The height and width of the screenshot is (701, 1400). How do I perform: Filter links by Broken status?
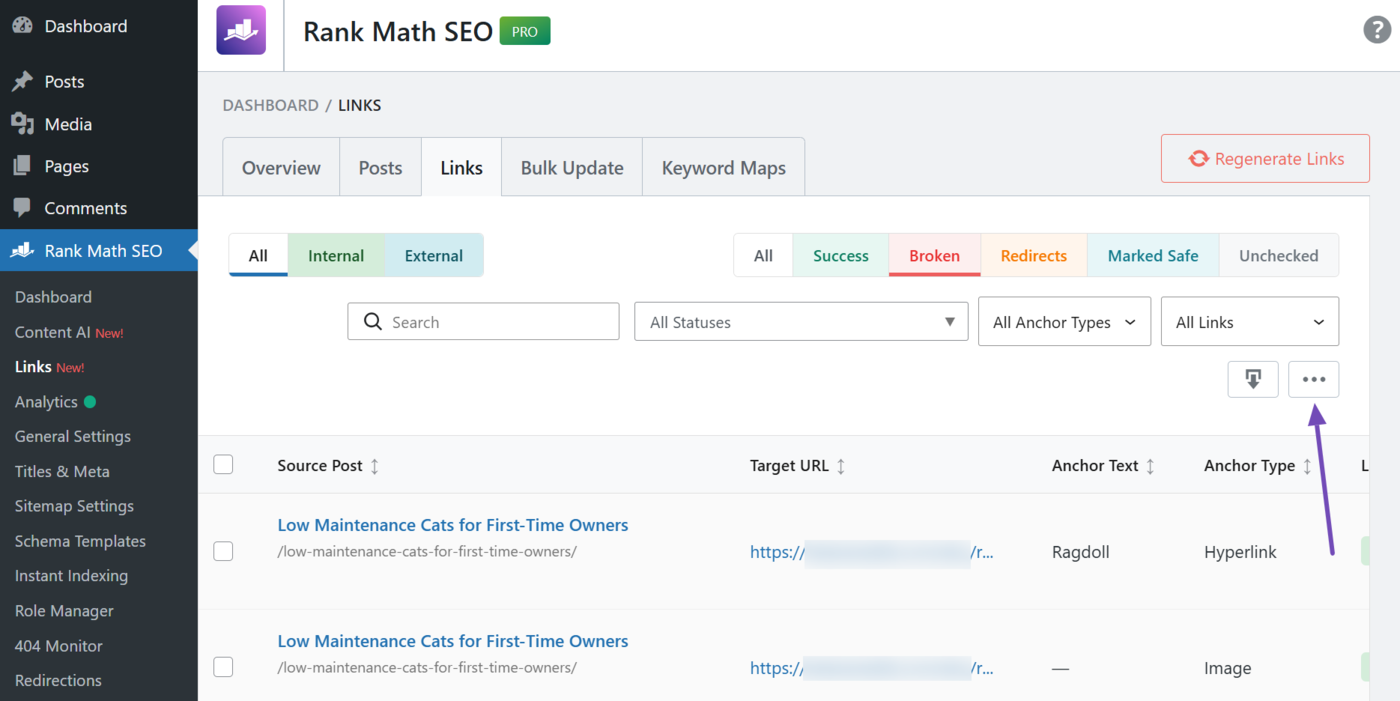point(934,255)
